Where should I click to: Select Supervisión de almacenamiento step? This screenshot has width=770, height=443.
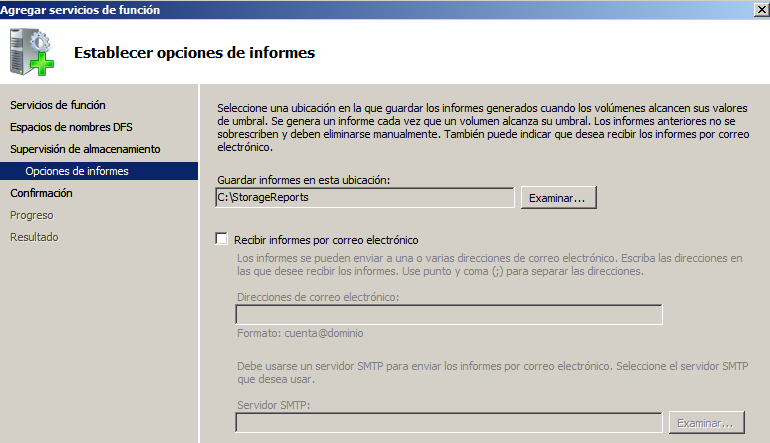coord(85,149)
